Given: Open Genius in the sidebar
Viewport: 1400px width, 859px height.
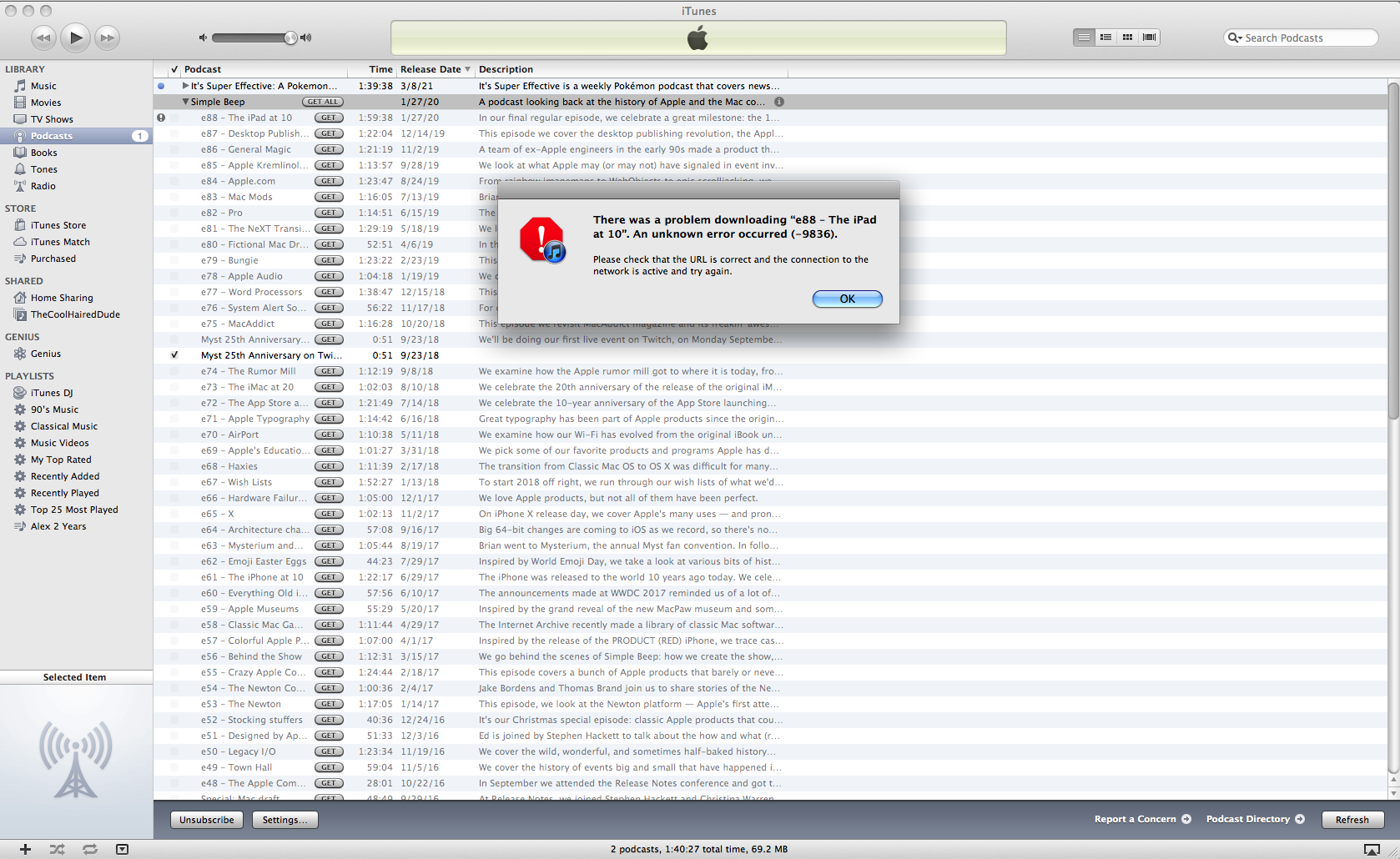Looking at the screenshot, I should [x=45, y=354].
